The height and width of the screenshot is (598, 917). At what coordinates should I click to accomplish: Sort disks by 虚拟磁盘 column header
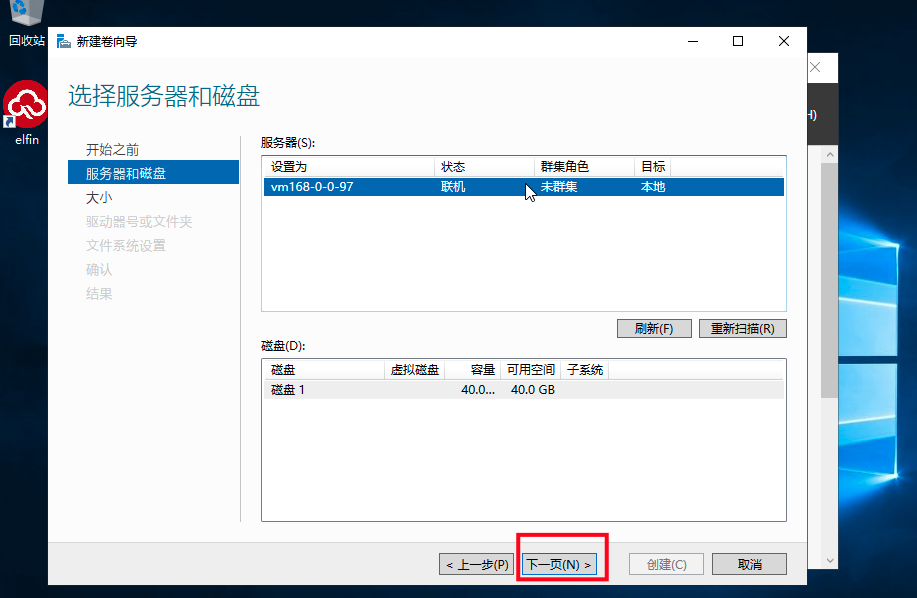point(415,369)
